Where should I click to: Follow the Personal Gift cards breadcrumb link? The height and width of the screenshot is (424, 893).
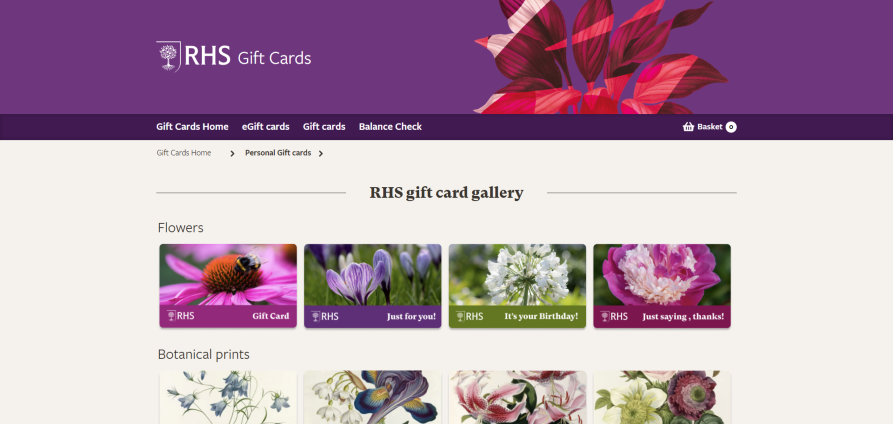278,153
